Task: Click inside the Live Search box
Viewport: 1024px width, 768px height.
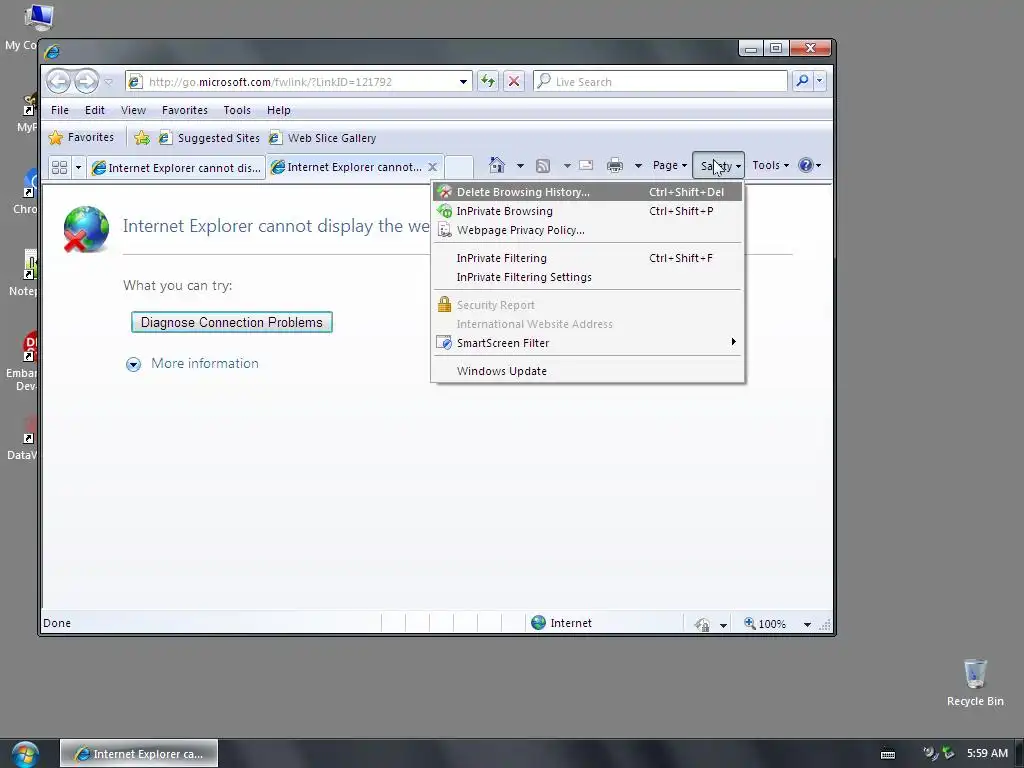Action: (660, 82)
